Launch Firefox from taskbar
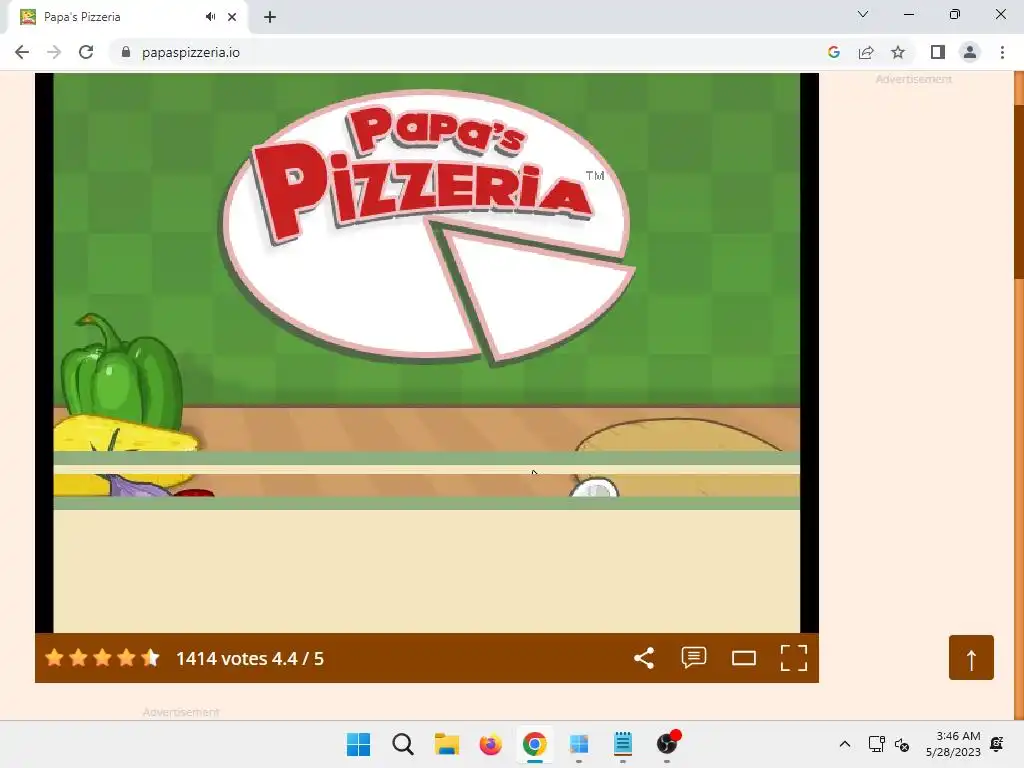 click(490, 744)
